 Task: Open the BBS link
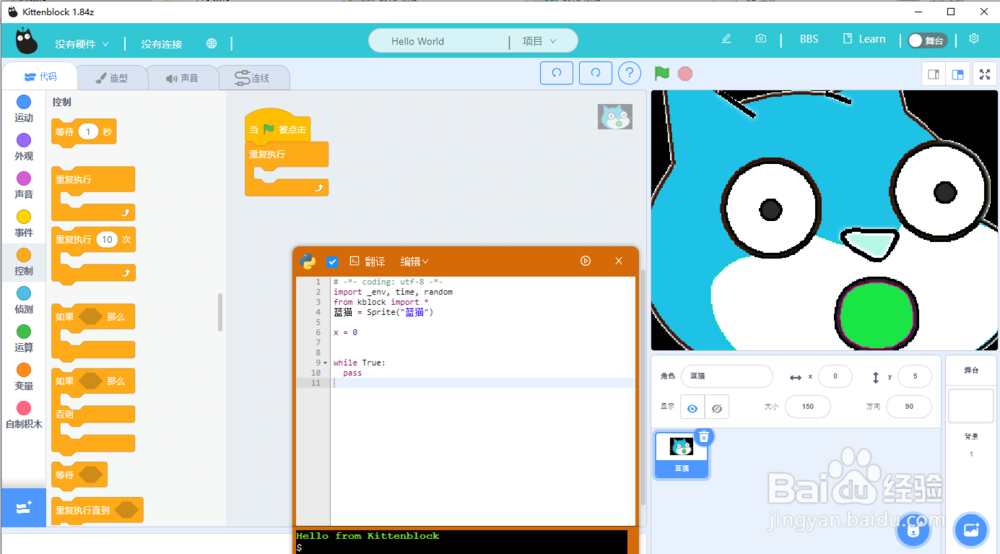[809, 39]
